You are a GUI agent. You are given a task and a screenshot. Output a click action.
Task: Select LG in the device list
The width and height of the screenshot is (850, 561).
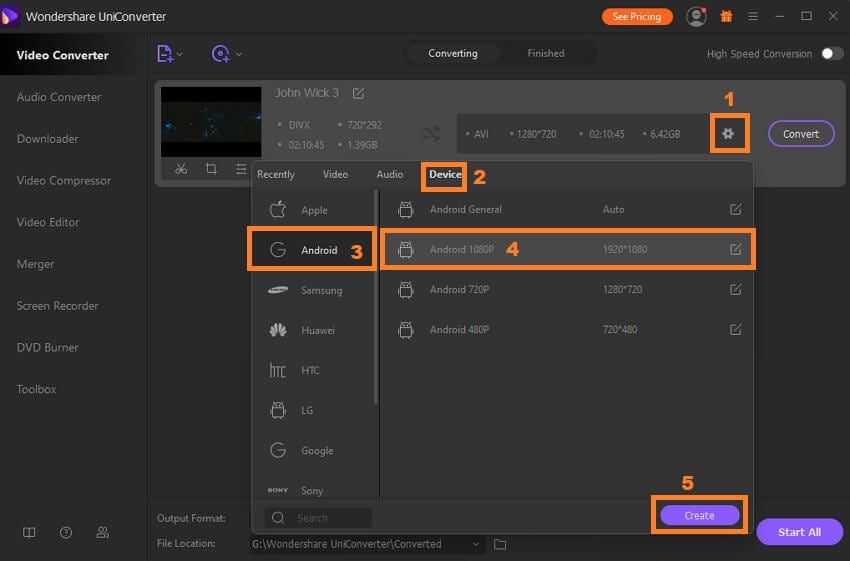313,410
